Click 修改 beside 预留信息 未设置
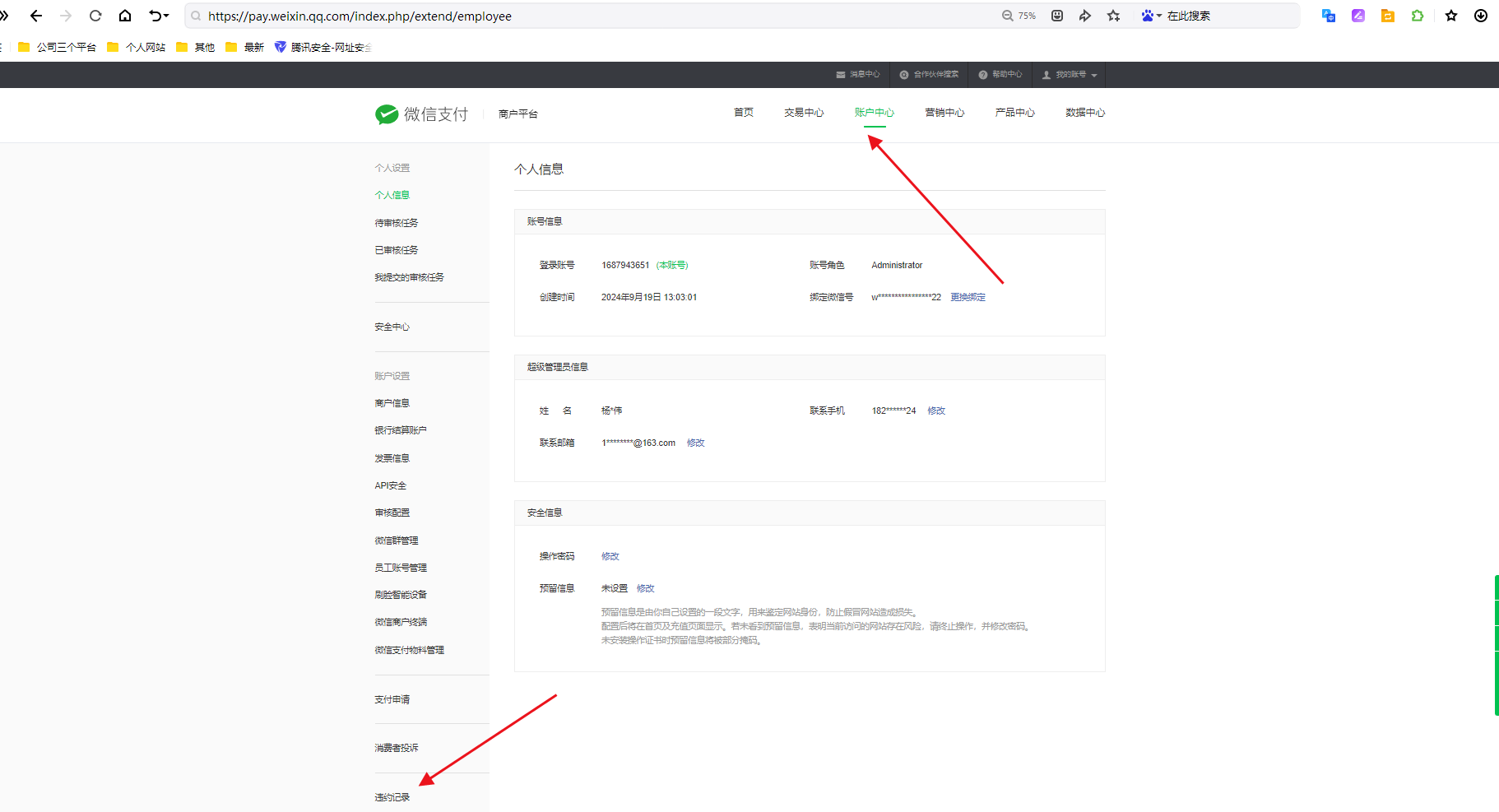Viewport: 1499px width, 812px height. tap(646, 588)
